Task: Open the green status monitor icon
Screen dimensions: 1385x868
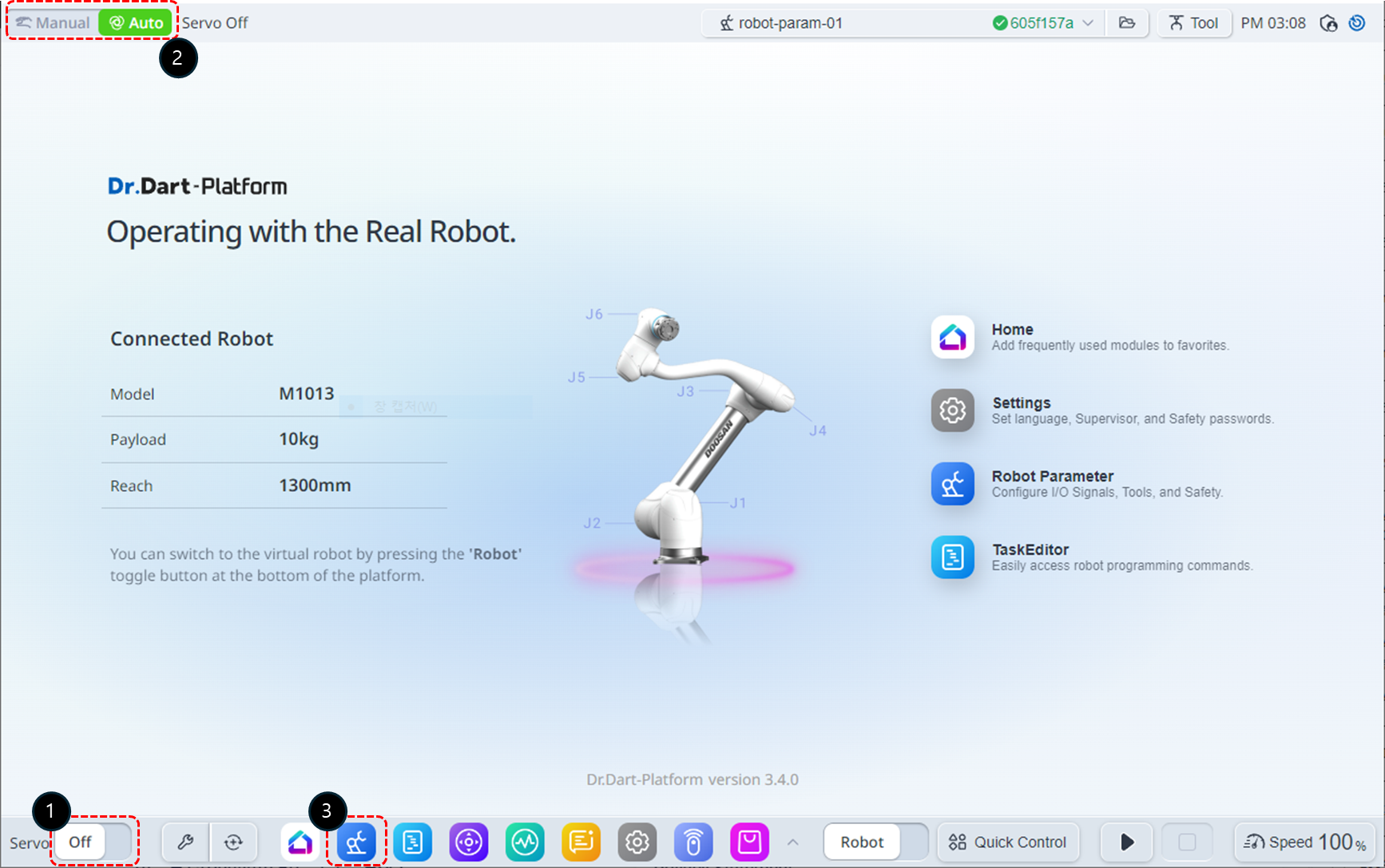Action: tap(525, 842)
